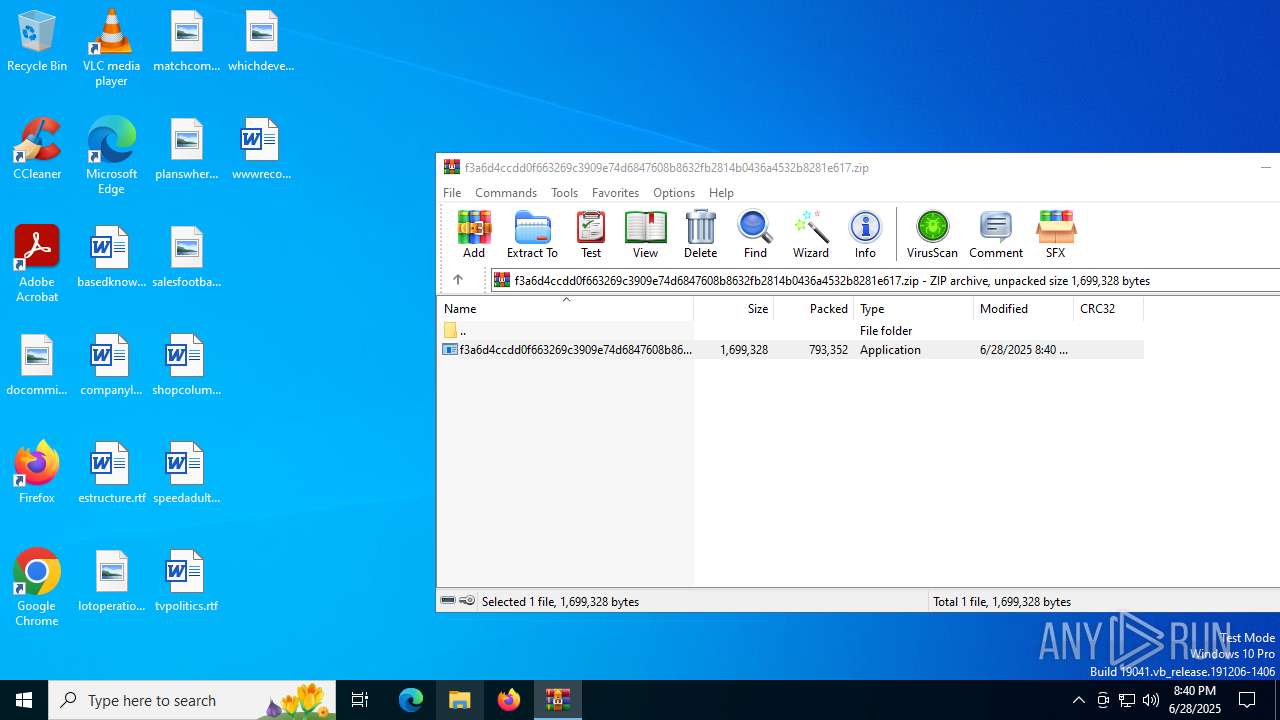This screenshot has width=1280, height=720.
Task: Sort by the CRC32 column header
Action: pyautogui.click(x=1109, y=308)
